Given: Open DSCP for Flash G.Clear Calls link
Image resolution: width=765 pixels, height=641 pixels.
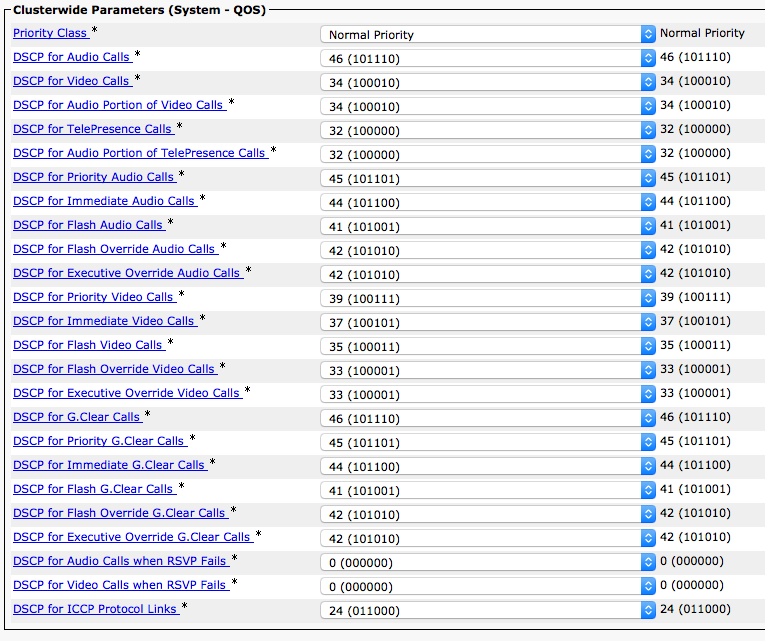Looking at the screenshot, I should click(95, 488).
